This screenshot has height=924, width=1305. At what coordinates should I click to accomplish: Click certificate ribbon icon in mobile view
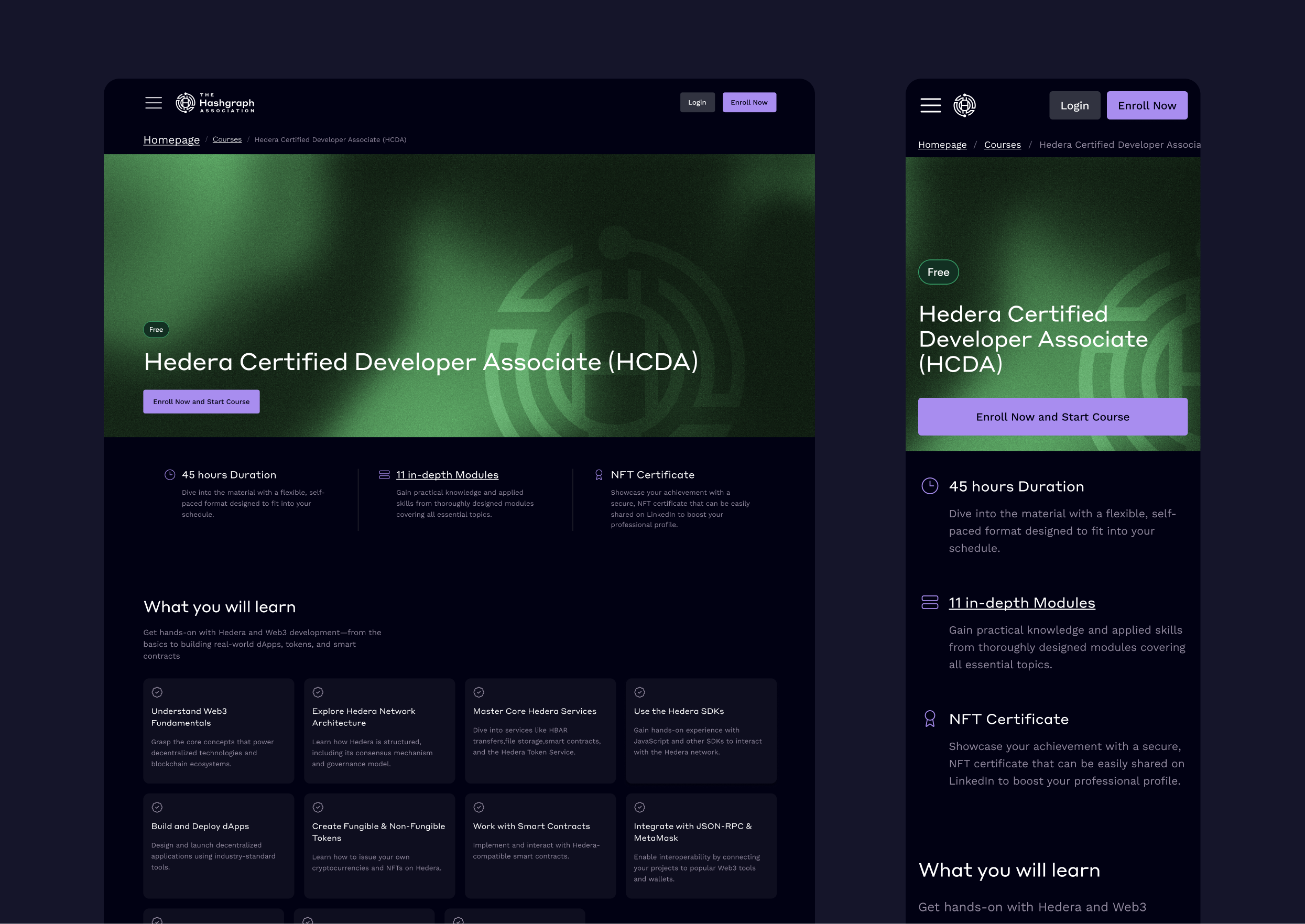930,719
